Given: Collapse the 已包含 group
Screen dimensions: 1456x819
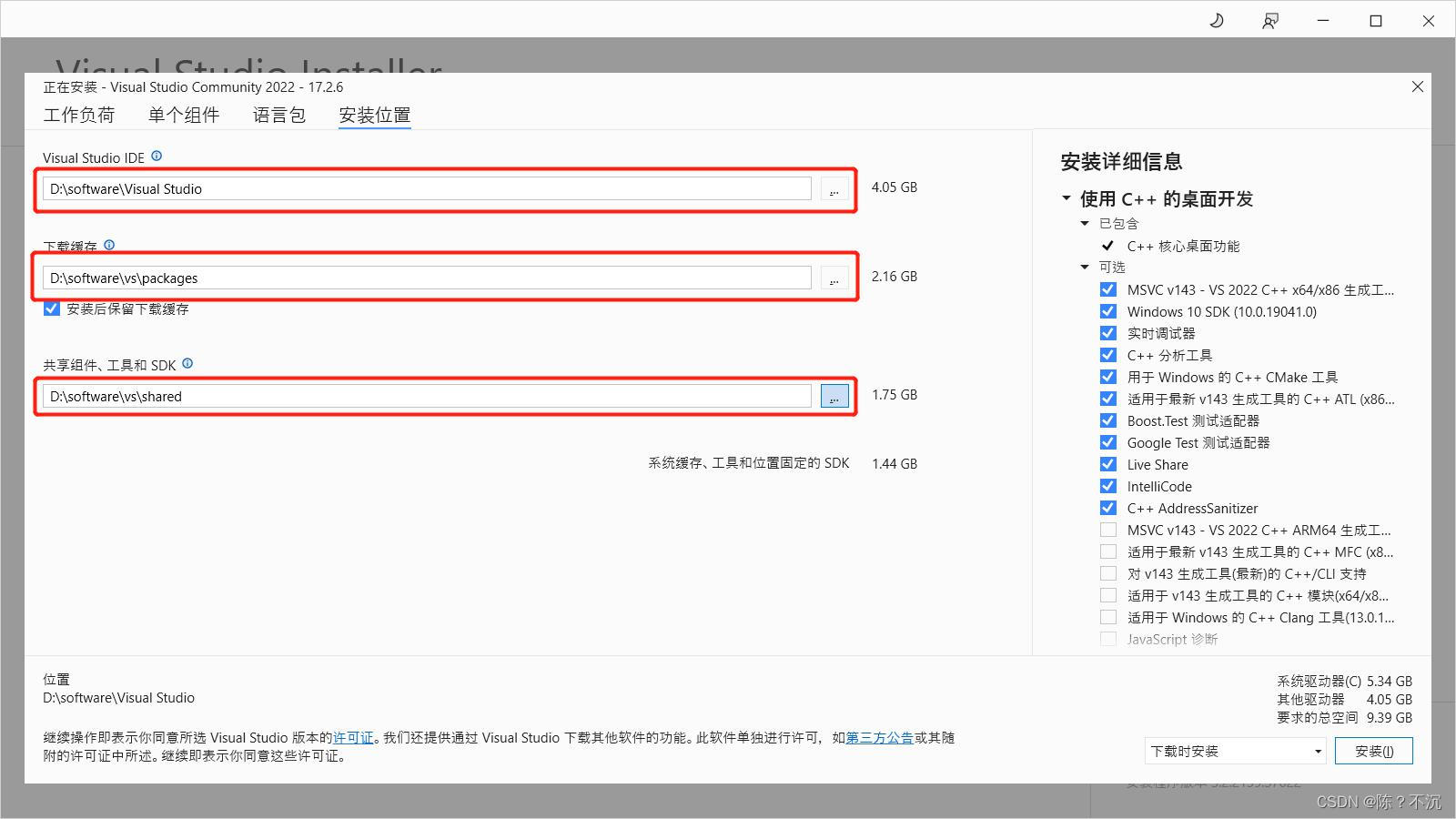Looking at the screenshot, I should click(x=1085, y=223).
